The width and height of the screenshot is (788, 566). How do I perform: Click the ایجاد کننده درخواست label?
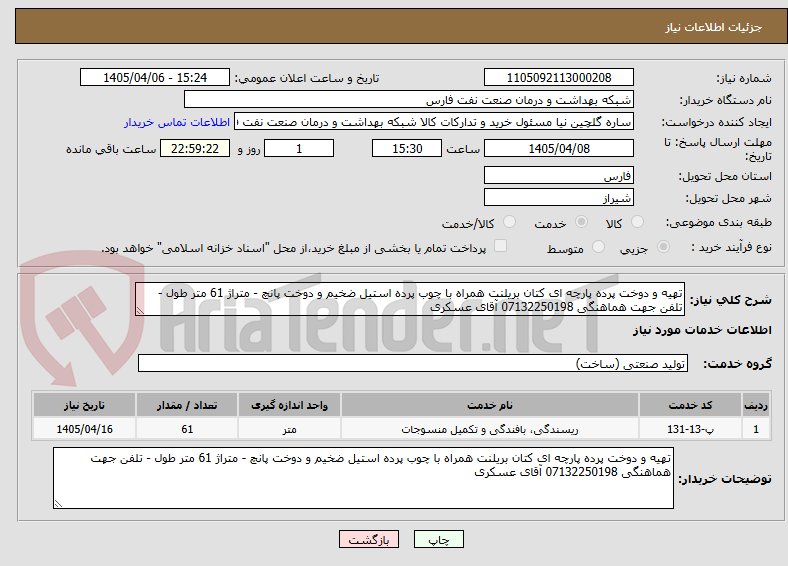pos(717,123)
